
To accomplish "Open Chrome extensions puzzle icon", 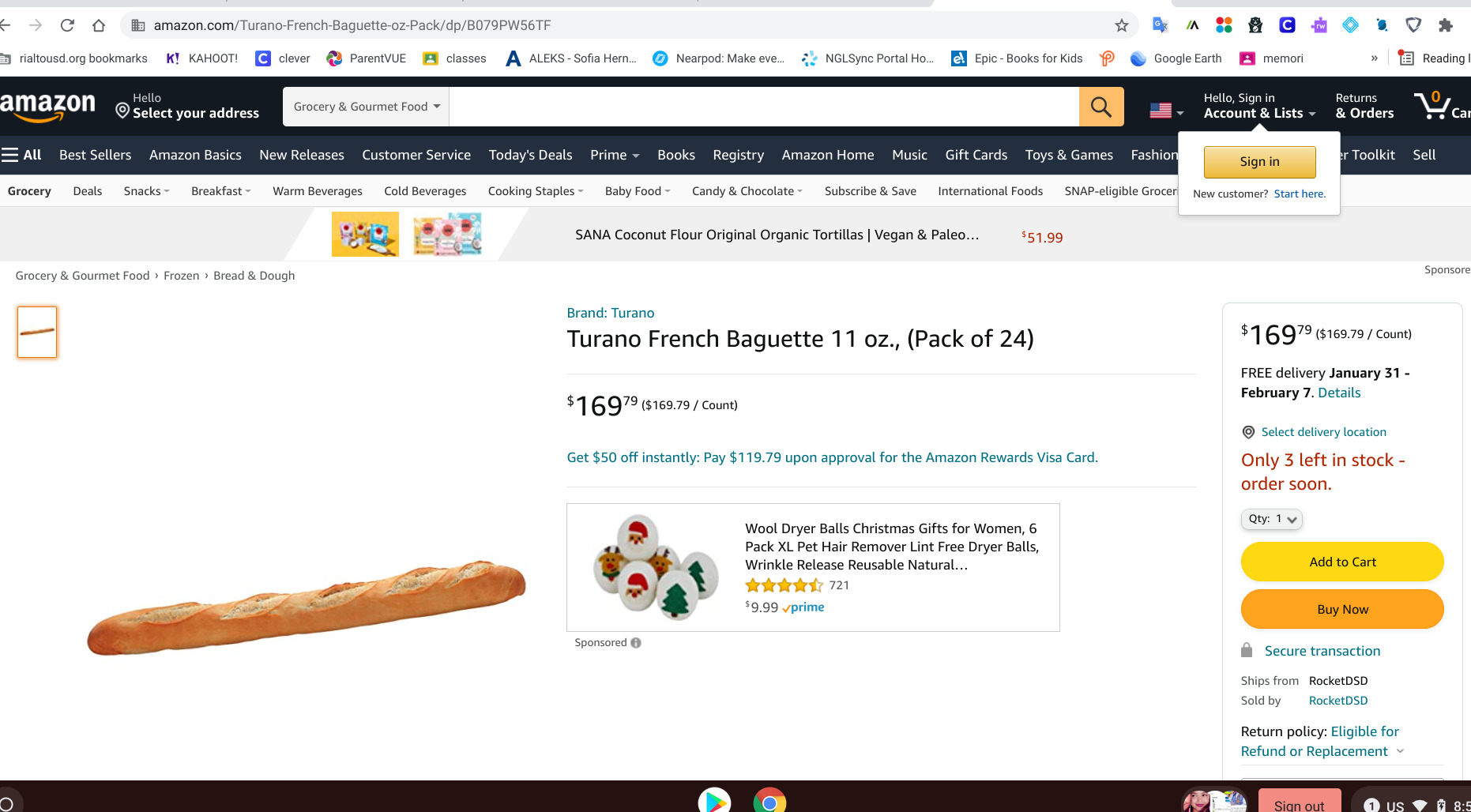I will tap(1445, 25).
